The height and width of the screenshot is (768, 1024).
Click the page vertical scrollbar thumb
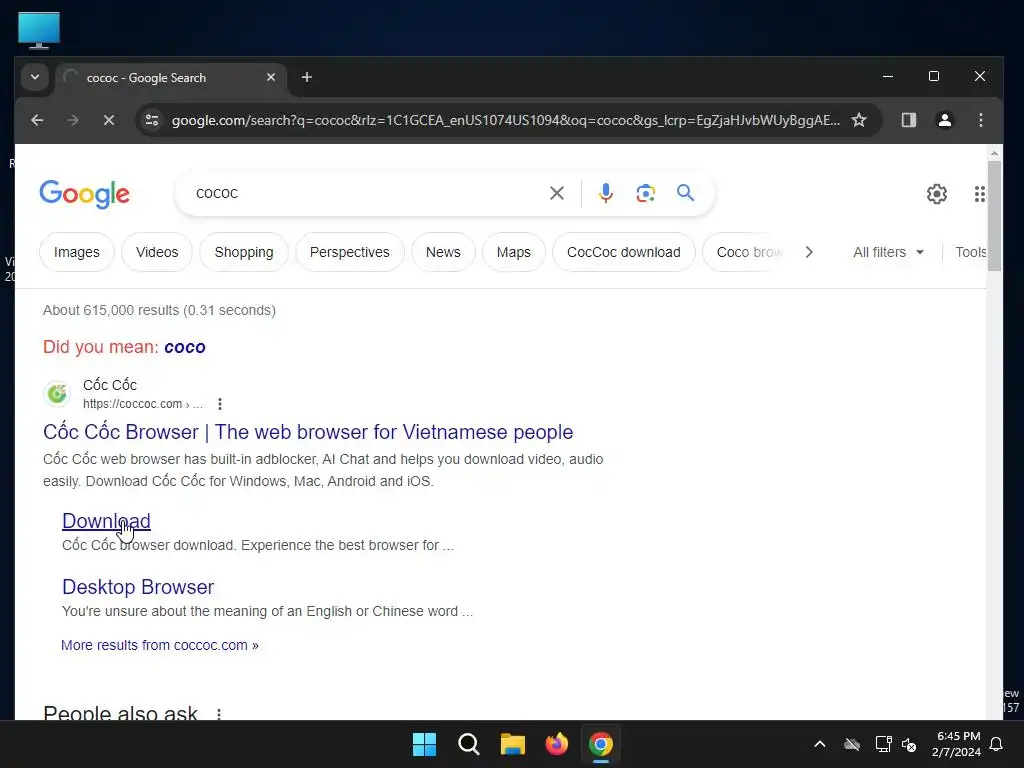(x=994, y=216)
